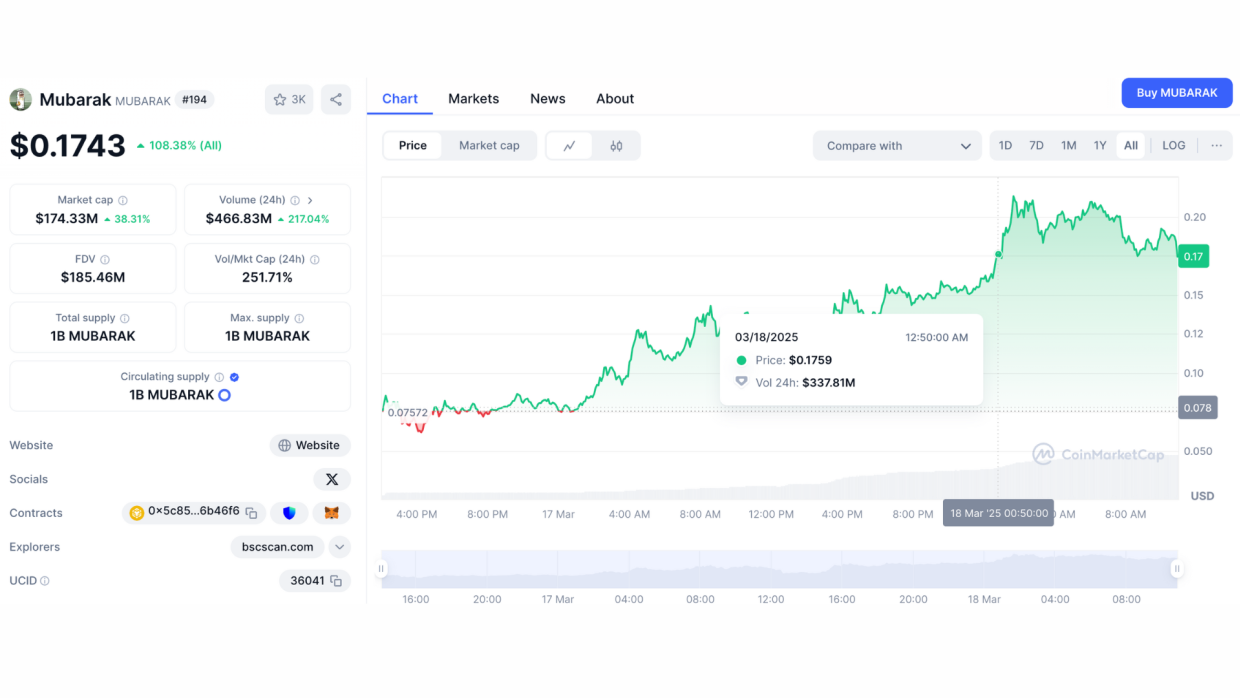Click the USD axis currency label
Image resolution: width=1240 pixels, height=698 pixels.
pyautogui.click(x=1202, y=496)
